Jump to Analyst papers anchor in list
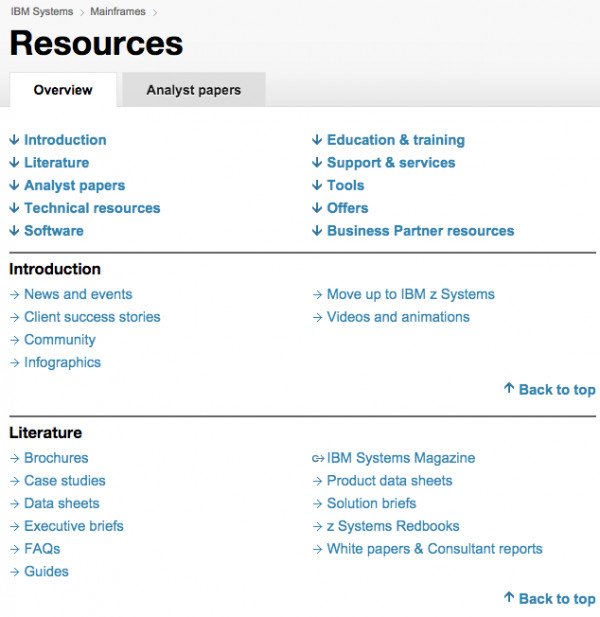This screenshot has width=600, height=617. 75,185
